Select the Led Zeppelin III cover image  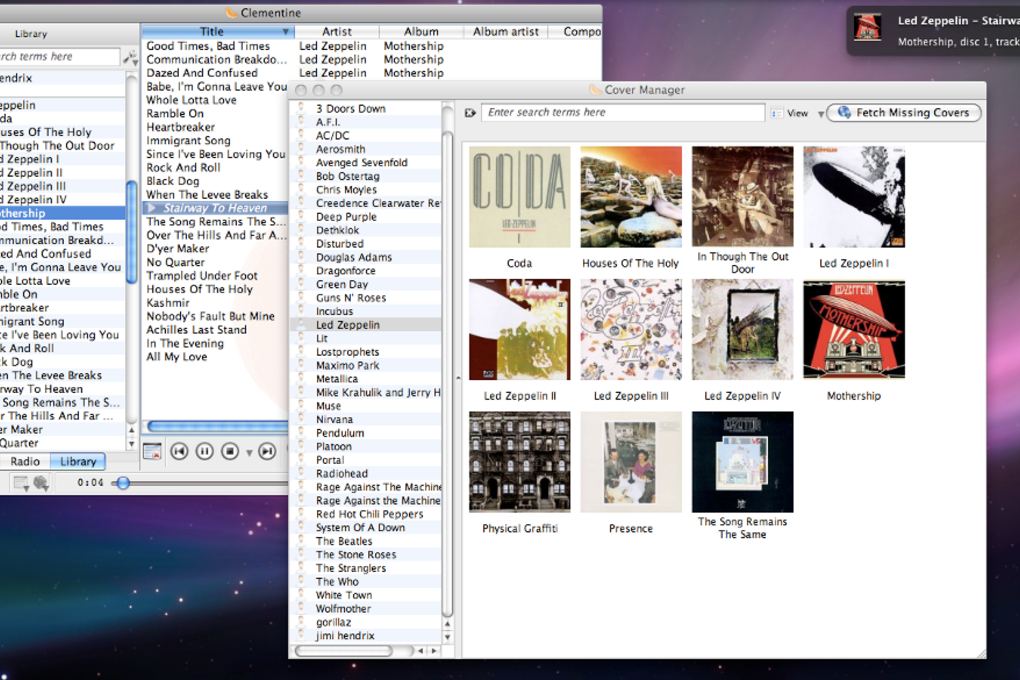pos(631,329)
